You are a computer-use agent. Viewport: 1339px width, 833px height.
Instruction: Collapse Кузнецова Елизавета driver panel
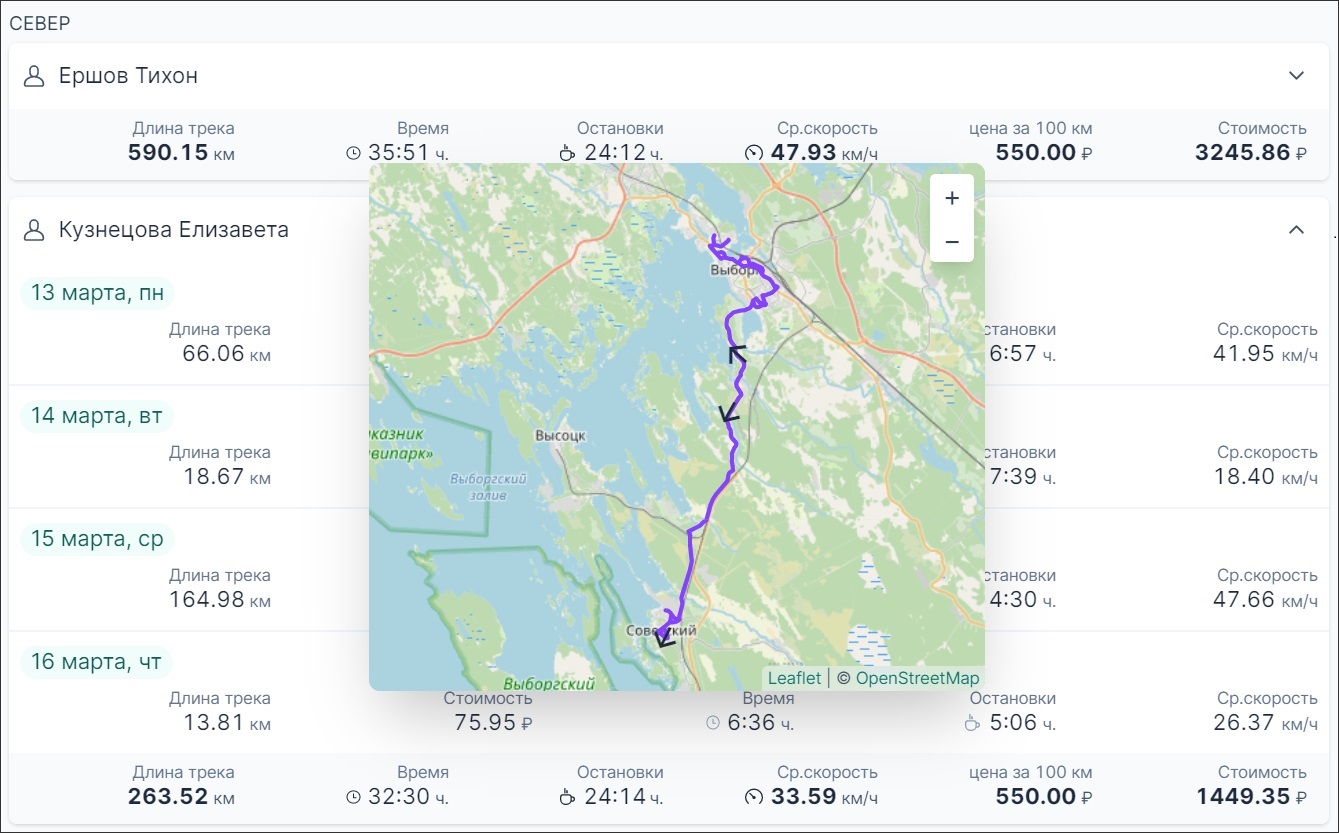[1296, 230]
